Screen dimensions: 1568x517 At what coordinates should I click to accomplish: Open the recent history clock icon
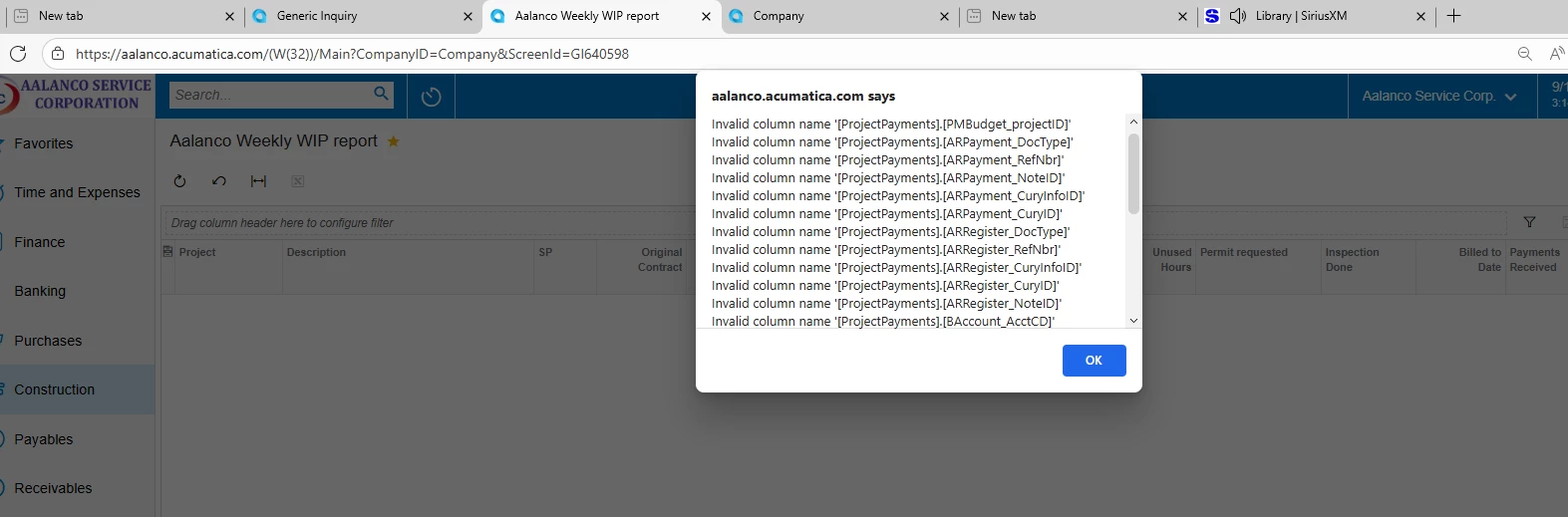point(431,97)
